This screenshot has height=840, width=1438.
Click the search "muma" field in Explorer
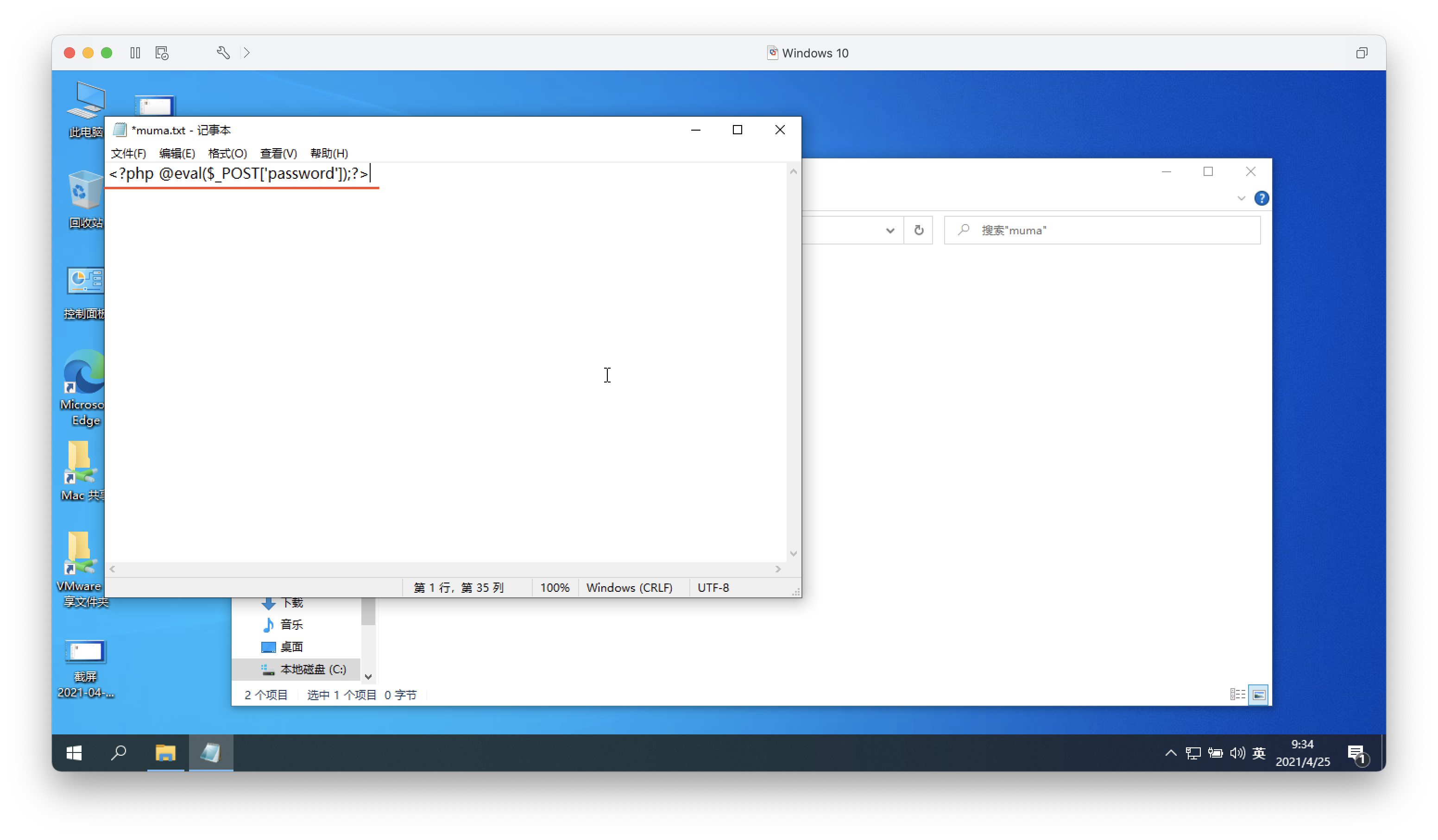point(1102,231)
